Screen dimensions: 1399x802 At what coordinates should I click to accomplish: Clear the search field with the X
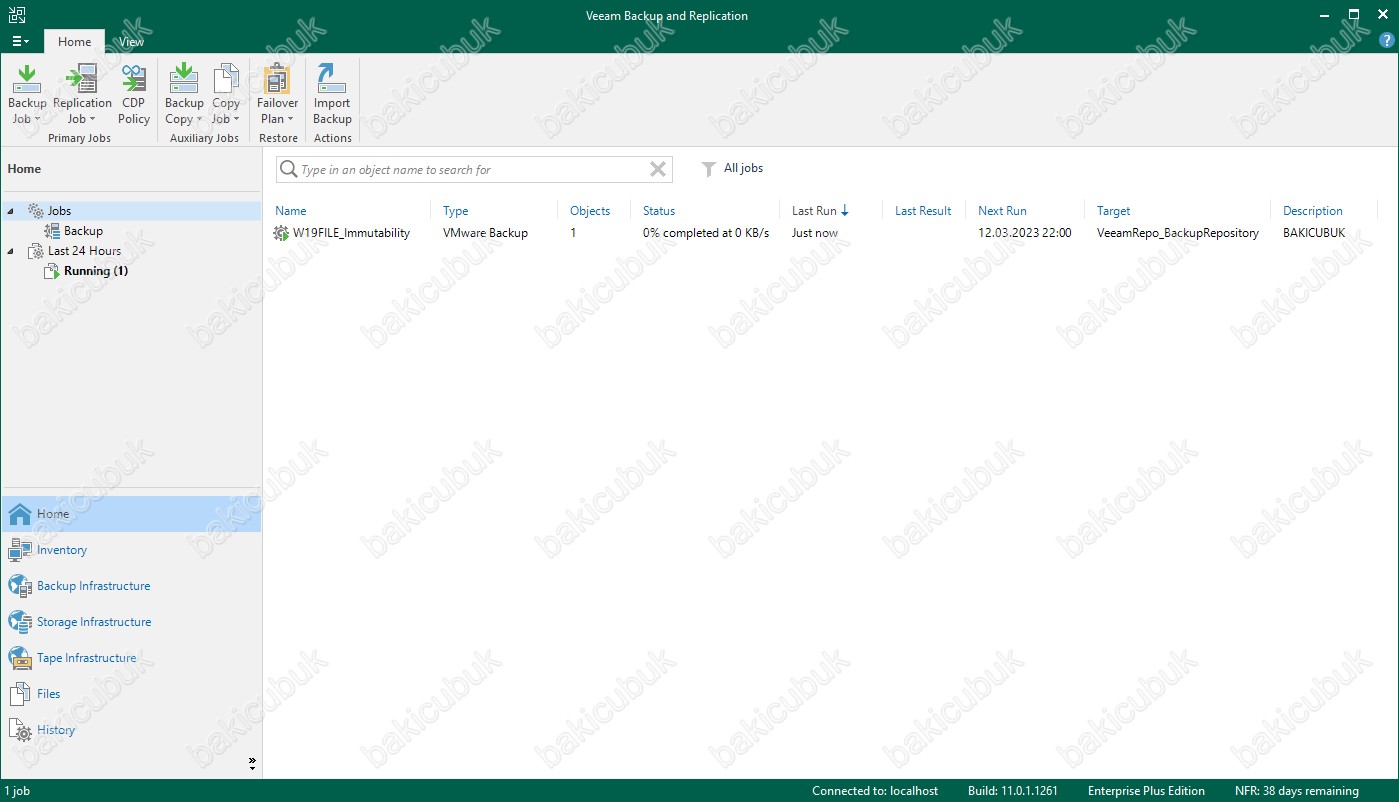[x=658, y=170]
